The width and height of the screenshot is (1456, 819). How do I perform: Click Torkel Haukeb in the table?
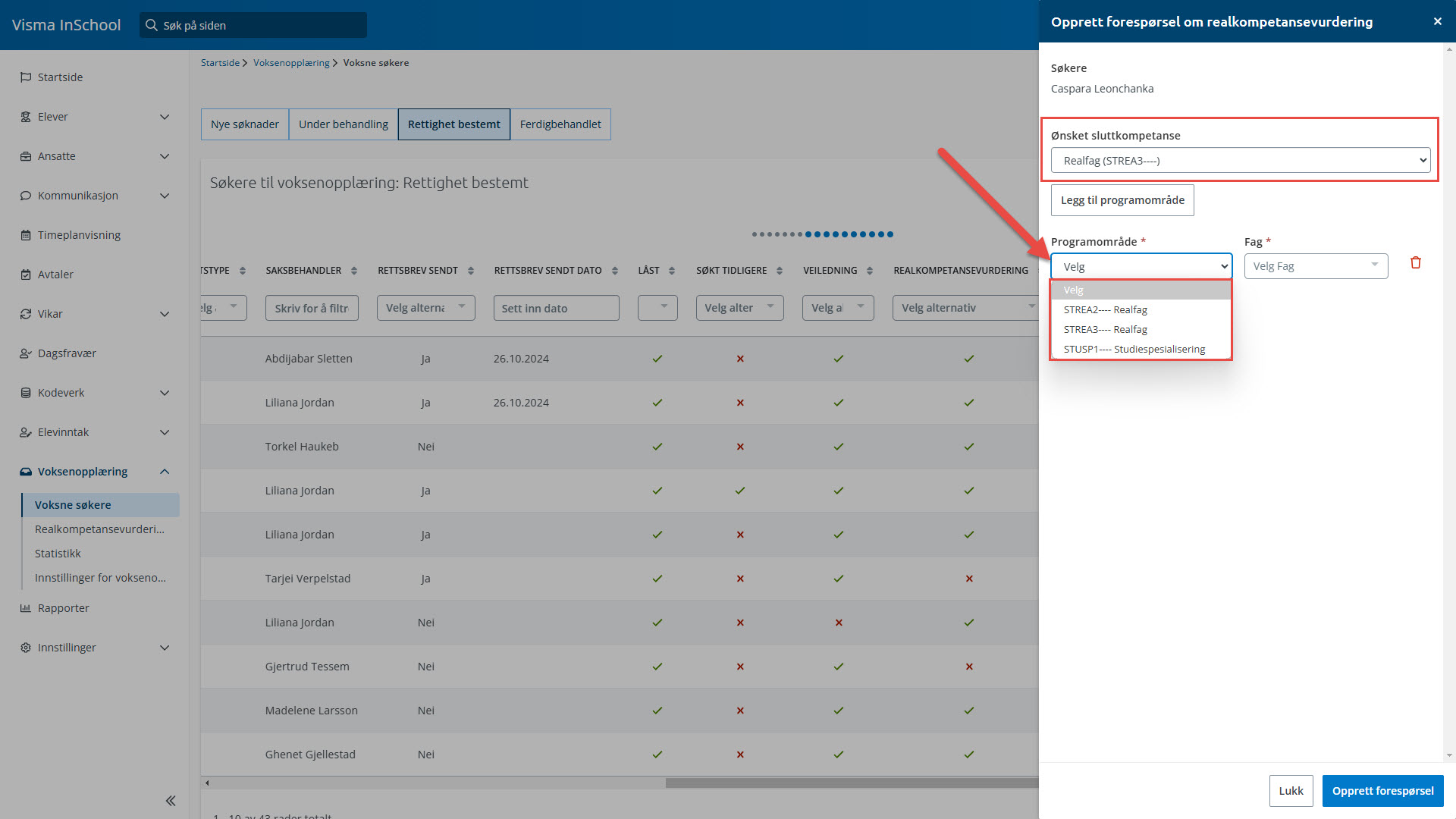click(302, 447)
